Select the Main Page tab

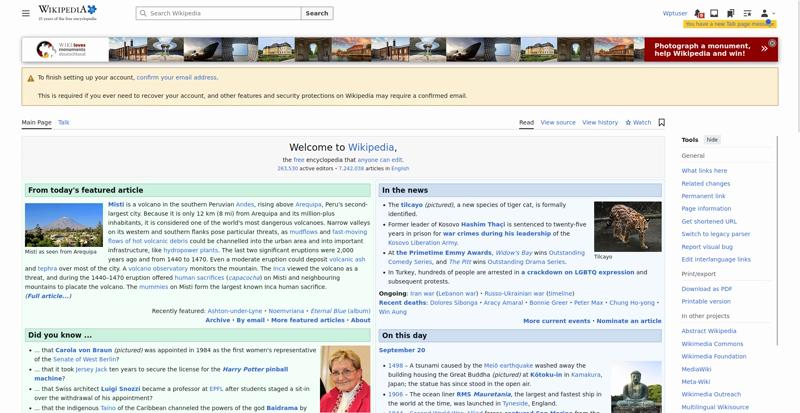pos(36,123)
